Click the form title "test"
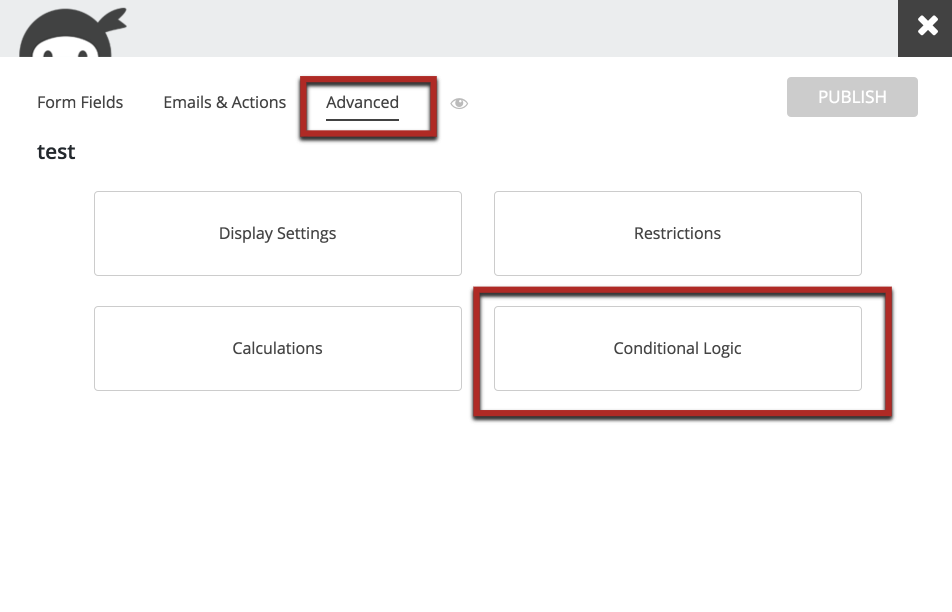The width and height of the screenshot is (952, 612). click(56, 152)
